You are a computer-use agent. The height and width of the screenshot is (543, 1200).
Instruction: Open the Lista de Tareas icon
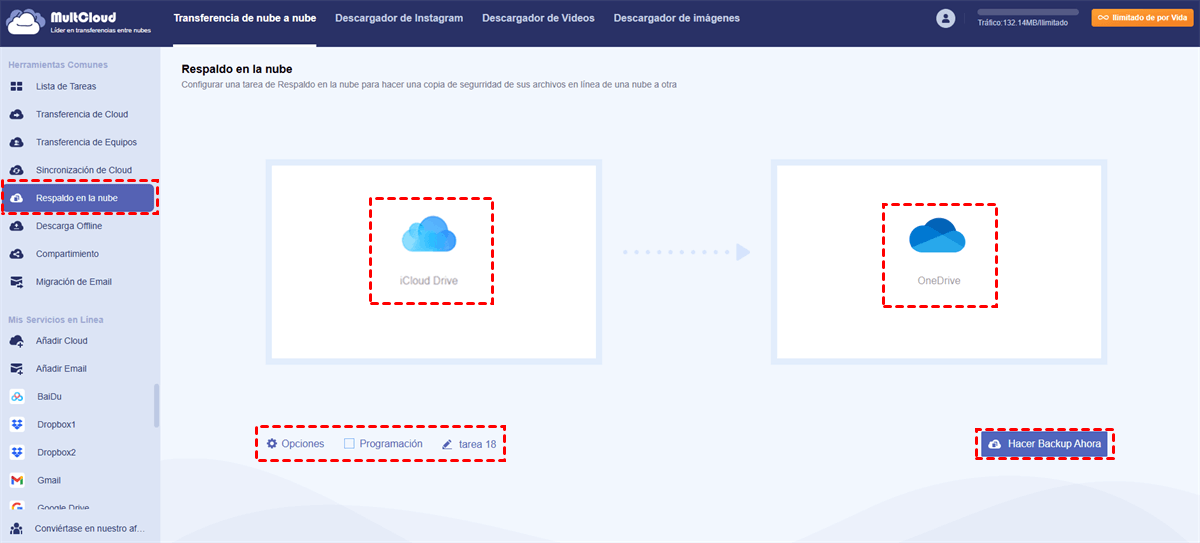[17, 86]
